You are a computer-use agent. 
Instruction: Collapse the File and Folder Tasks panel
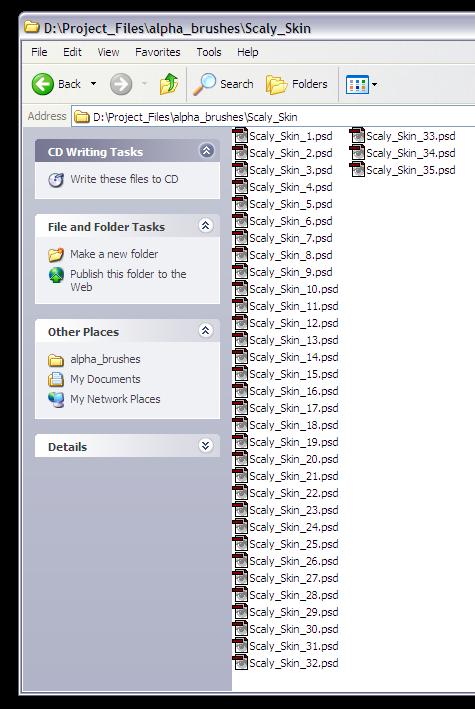[x=205, y=225]
